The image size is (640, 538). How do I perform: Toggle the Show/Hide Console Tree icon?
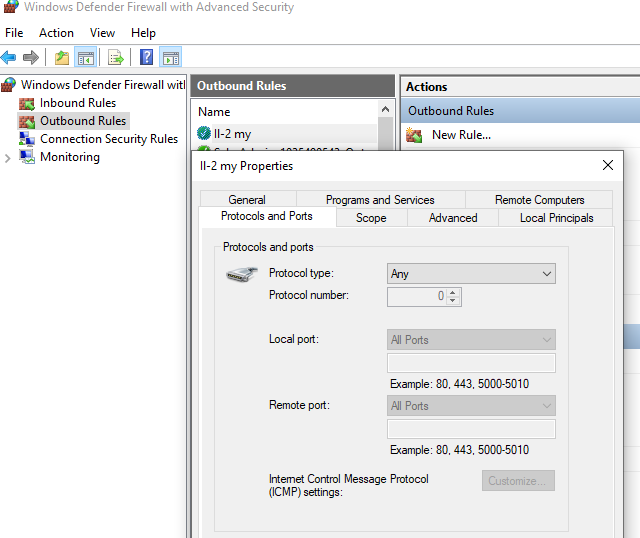point(86,57)
